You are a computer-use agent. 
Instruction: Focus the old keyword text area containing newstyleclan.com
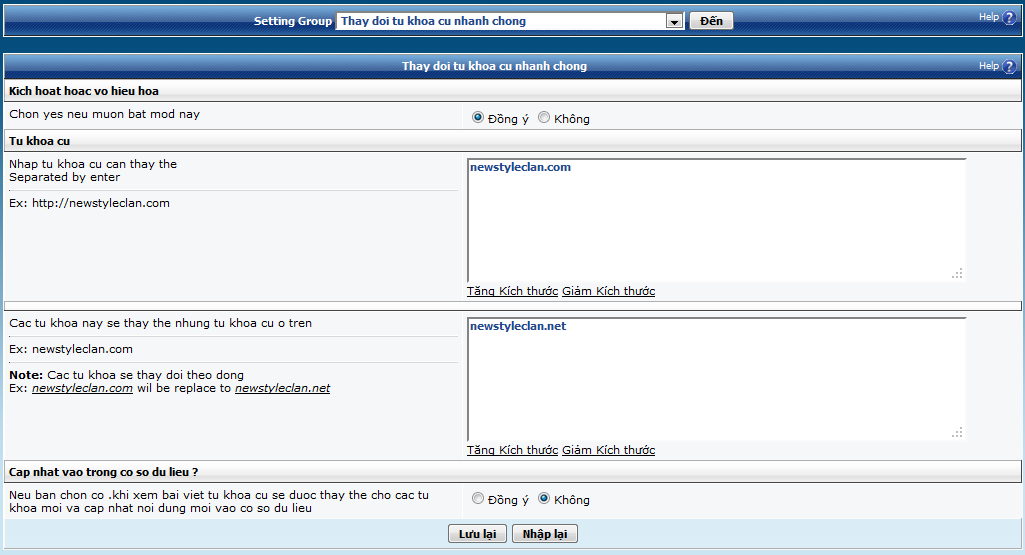tap(715, 220)
